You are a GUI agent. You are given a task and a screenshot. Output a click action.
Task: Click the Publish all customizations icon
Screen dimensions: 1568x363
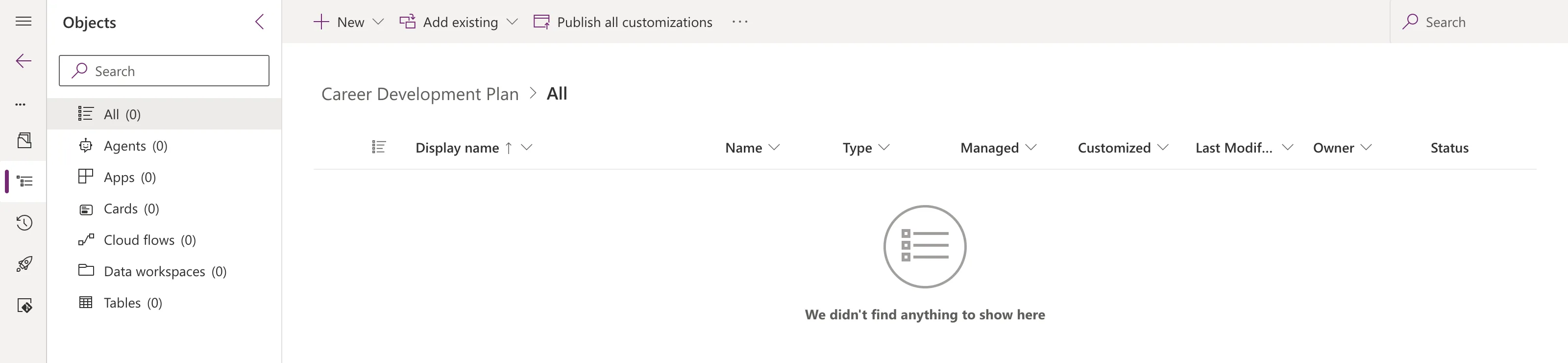click(x=541, y=22)
